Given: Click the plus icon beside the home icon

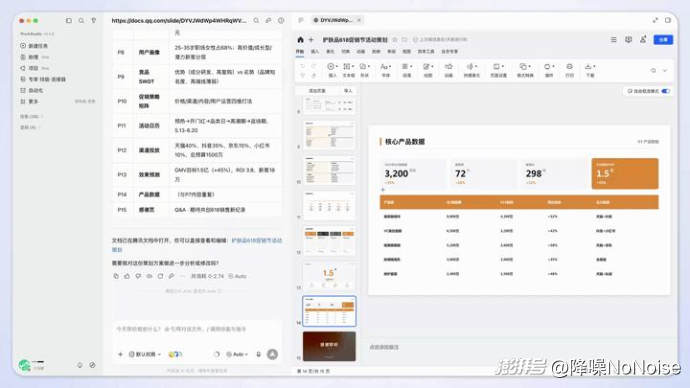Looking at the screenshot, I should point(311,40).
